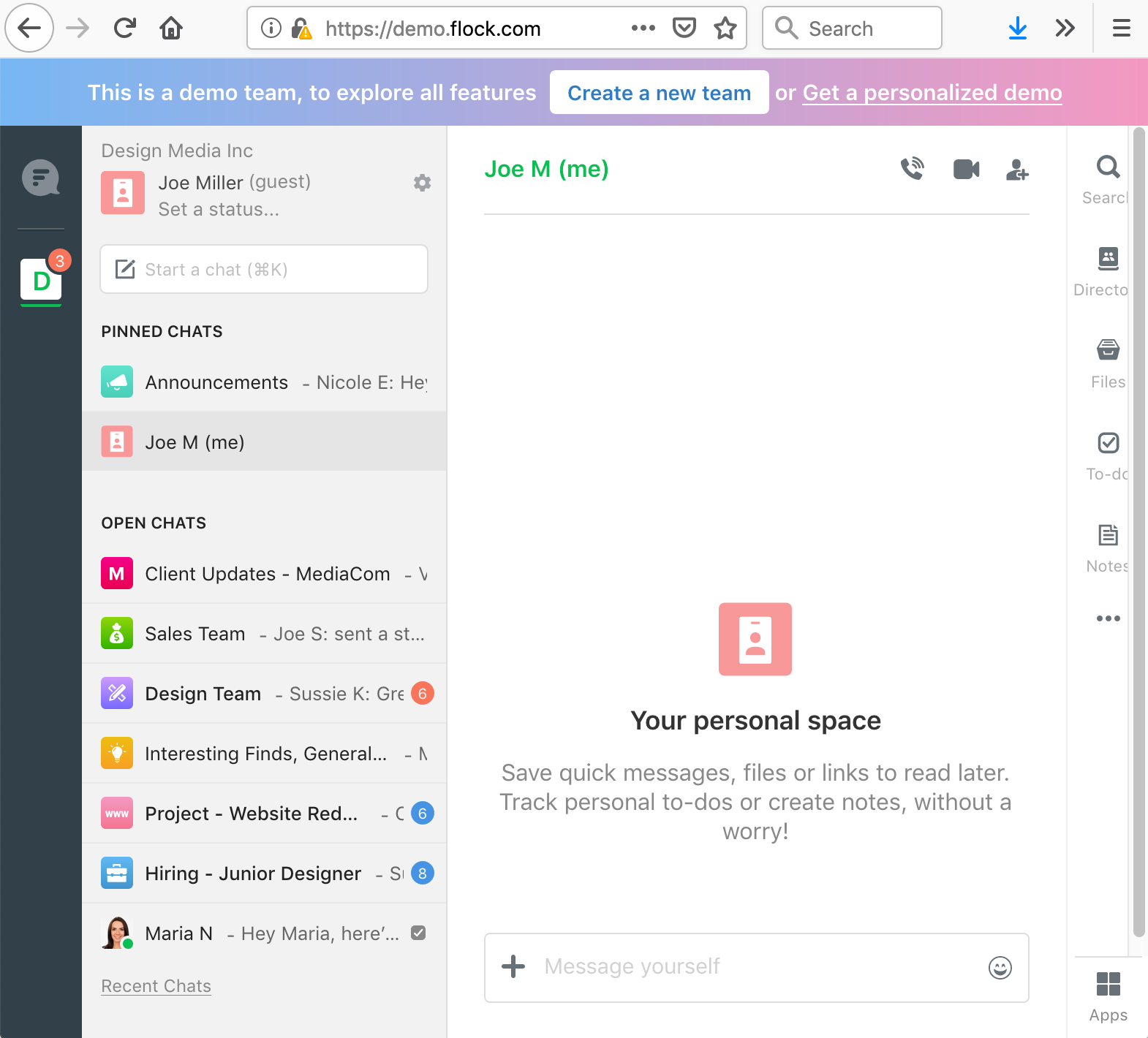The image size is (1148, 1038).
Task: Open settings gear next to Joe Miller
Action: pyautogui.click(x=422, y=183)
